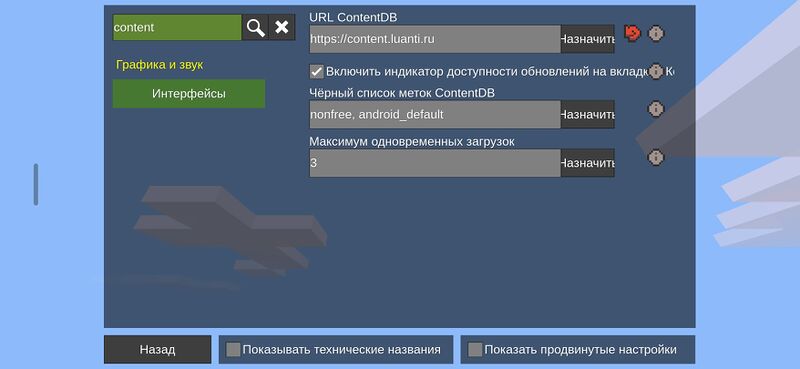The image size is (800, 369).
Task: Toggle 'Показывать технические названия' checkbox
Action: 233,350
